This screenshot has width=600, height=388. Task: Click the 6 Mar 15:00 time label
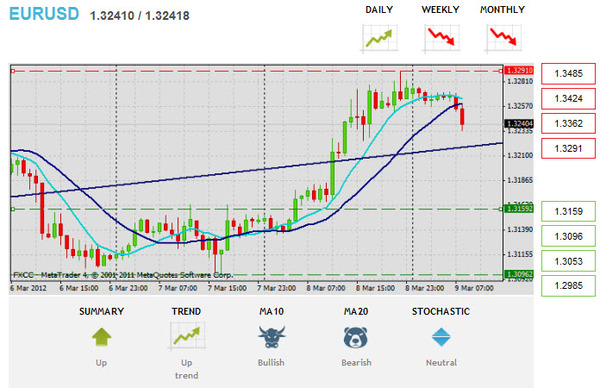point(79,288)
